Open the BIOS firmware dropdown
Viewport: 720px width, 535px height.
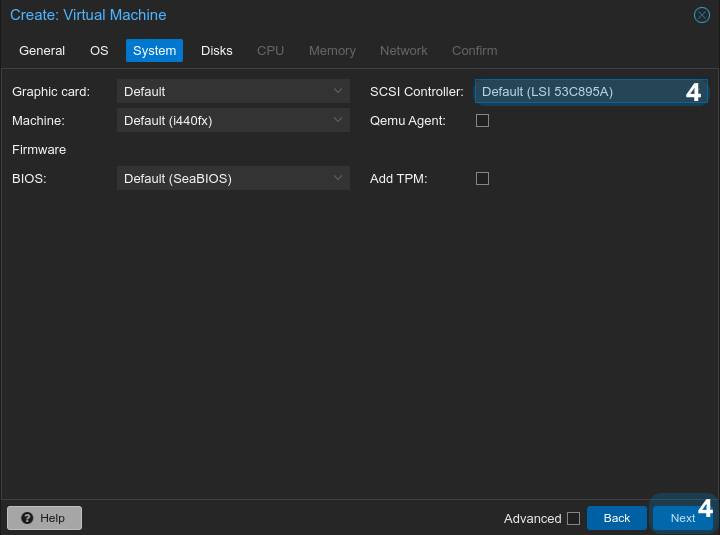(232, 179)
